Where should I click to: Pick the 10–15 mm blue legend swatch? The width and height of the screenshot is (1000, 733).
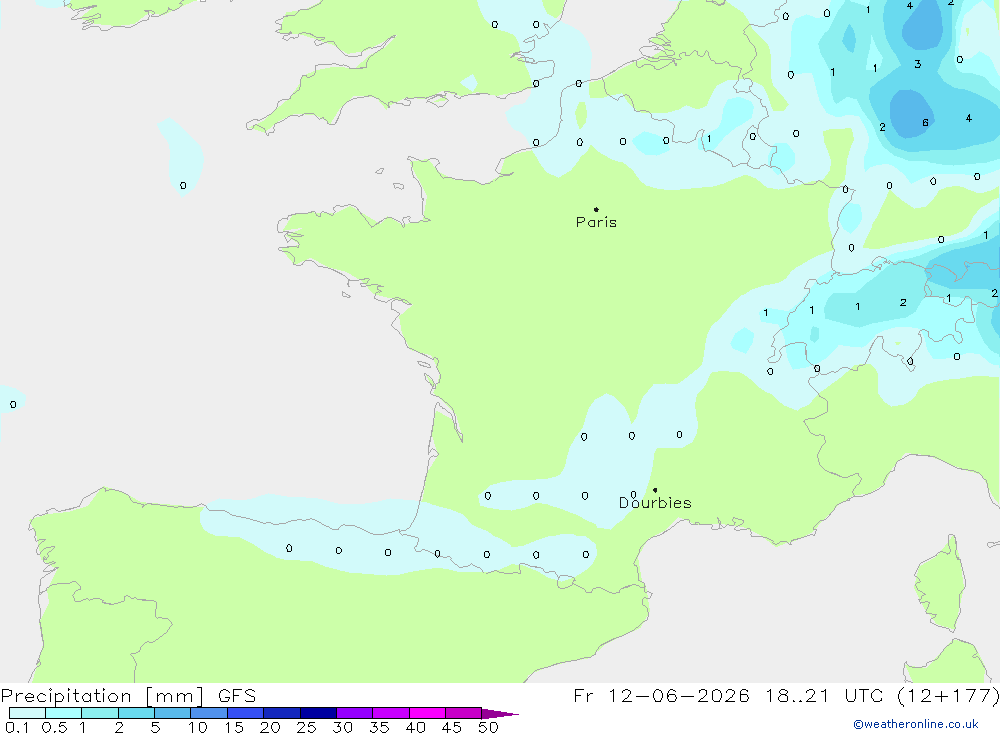[209, 713]
